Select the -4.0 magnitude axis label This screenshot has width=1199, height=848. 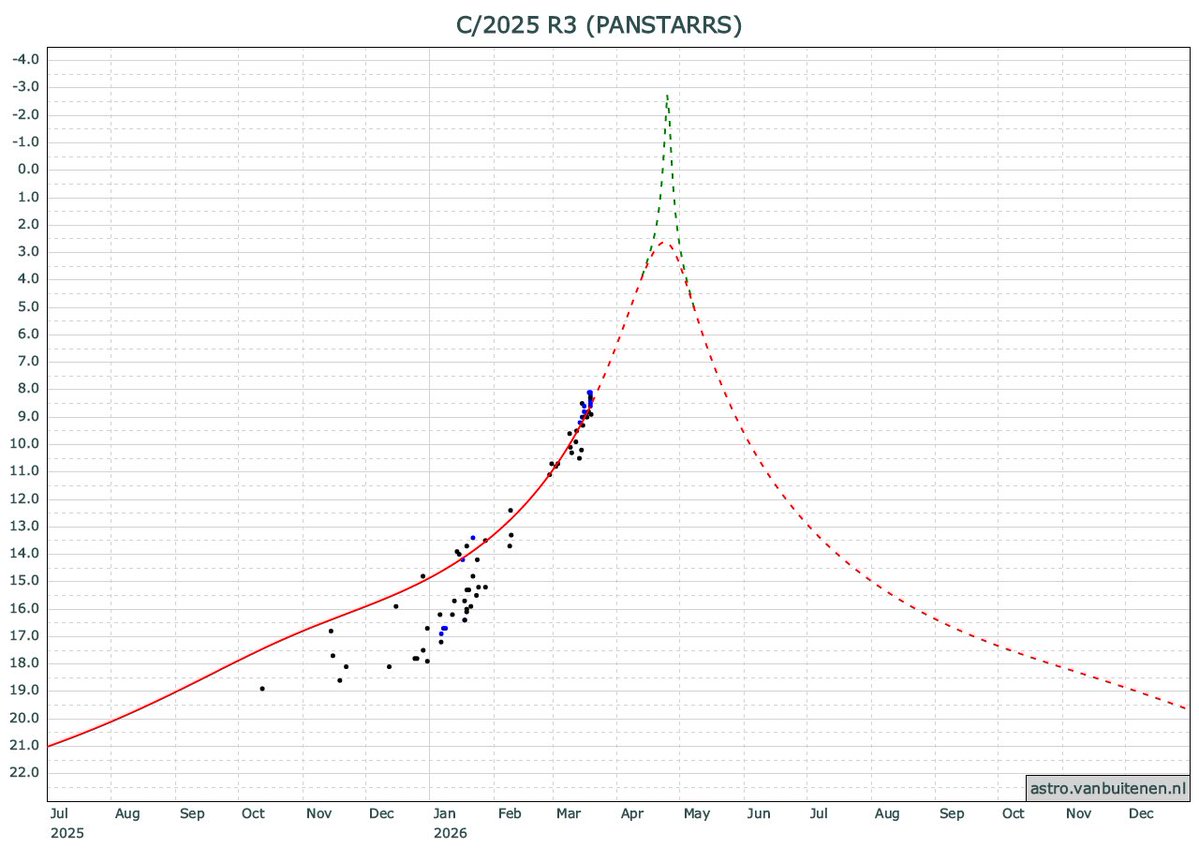tap(26, 60)
